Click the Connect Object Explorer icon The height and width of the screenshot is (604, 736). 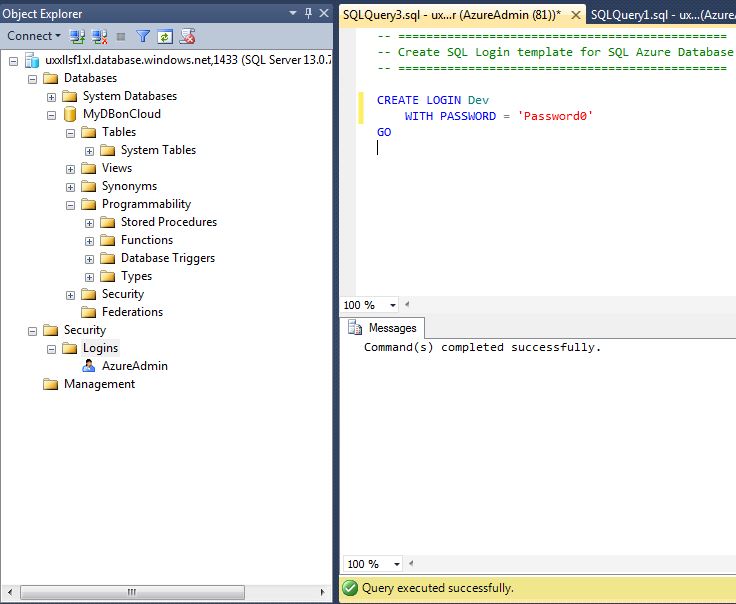click(x=77, y=36)
